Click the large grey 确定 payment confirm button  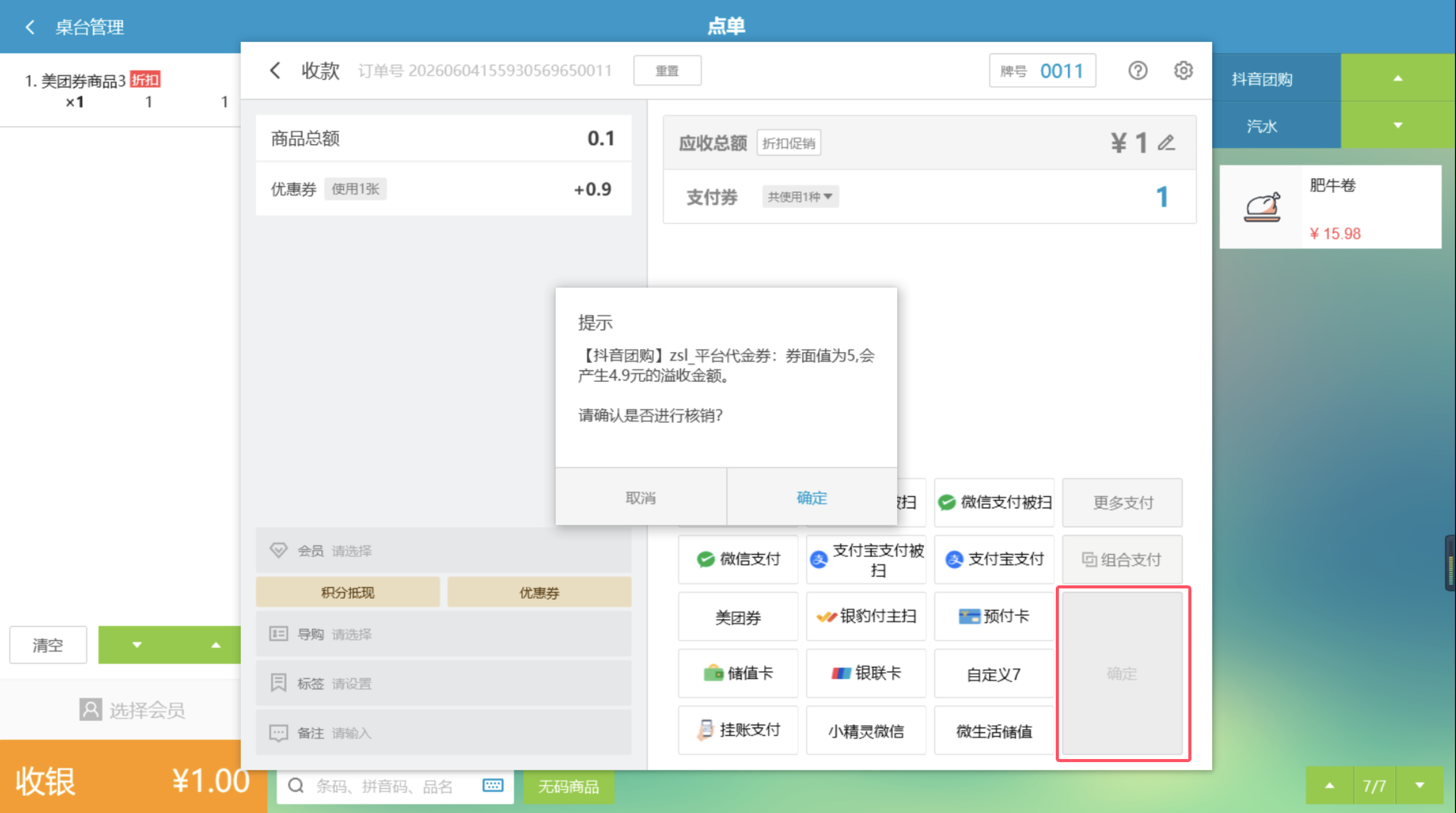(1123, 673)
